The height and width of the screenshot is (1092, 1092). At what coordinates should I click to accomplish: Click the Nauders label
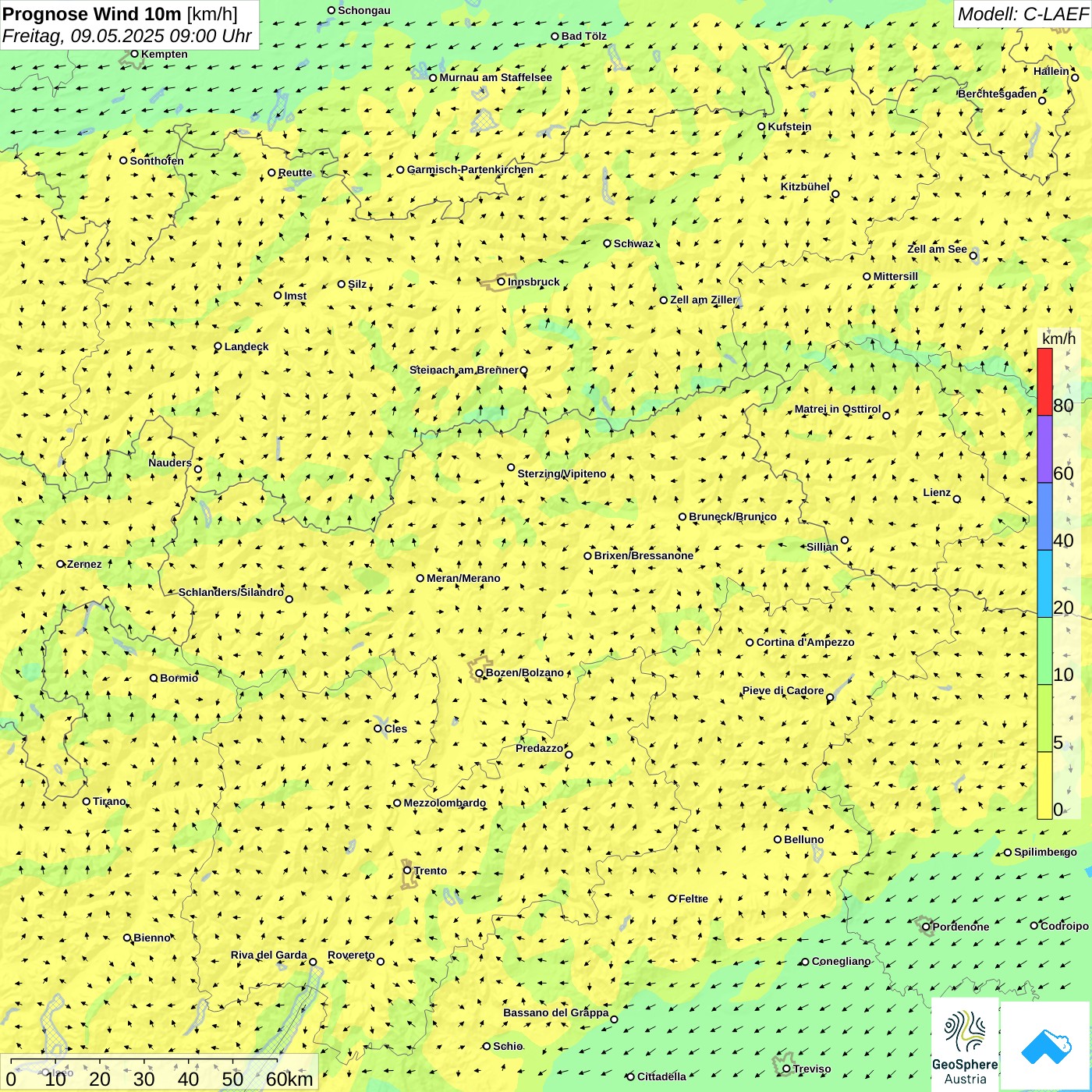tap(170, 463)
